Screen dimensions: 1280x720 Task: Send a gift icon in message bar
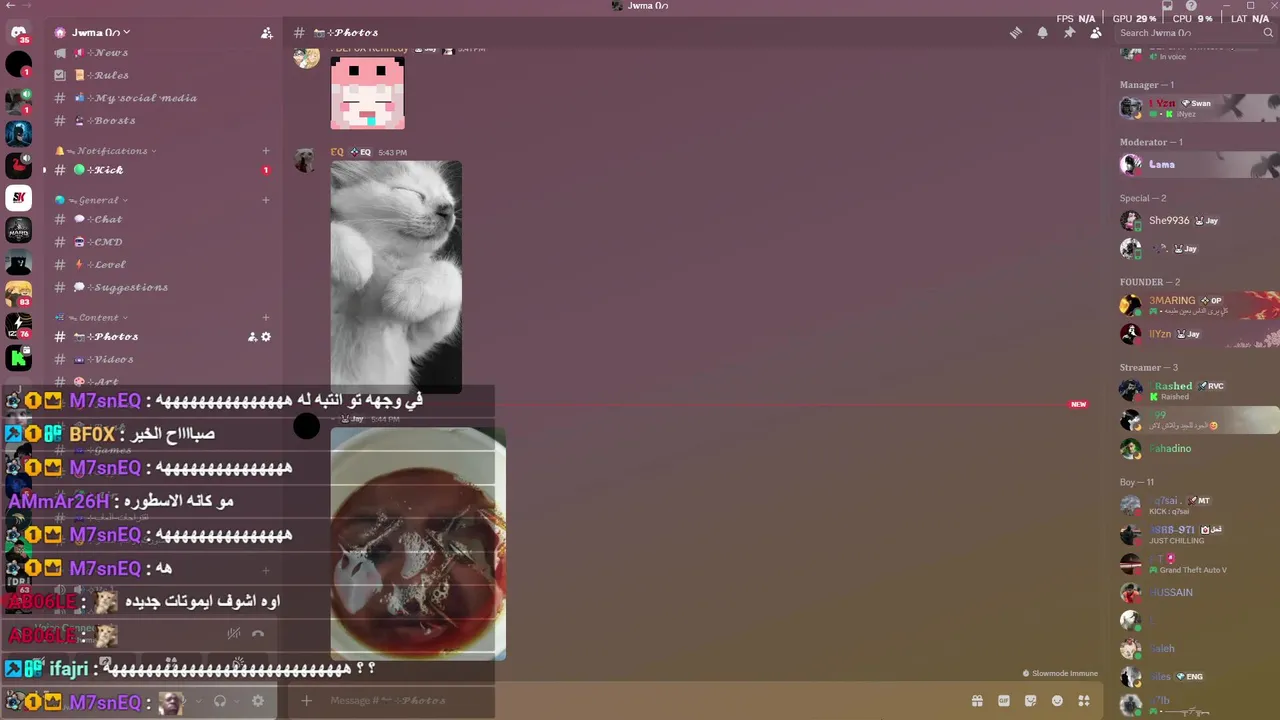point(977,701)
